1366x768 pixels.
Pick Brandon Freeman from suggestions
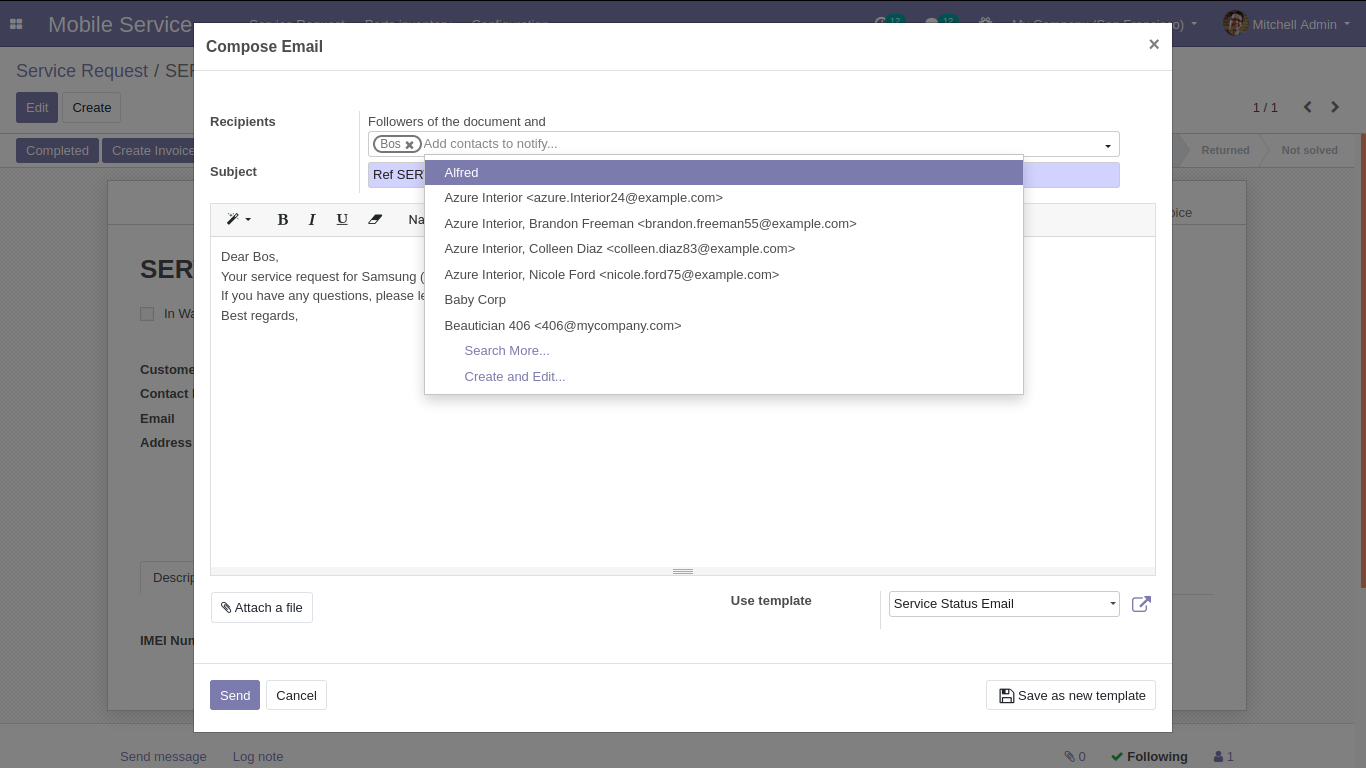click(x=724, y=224)
